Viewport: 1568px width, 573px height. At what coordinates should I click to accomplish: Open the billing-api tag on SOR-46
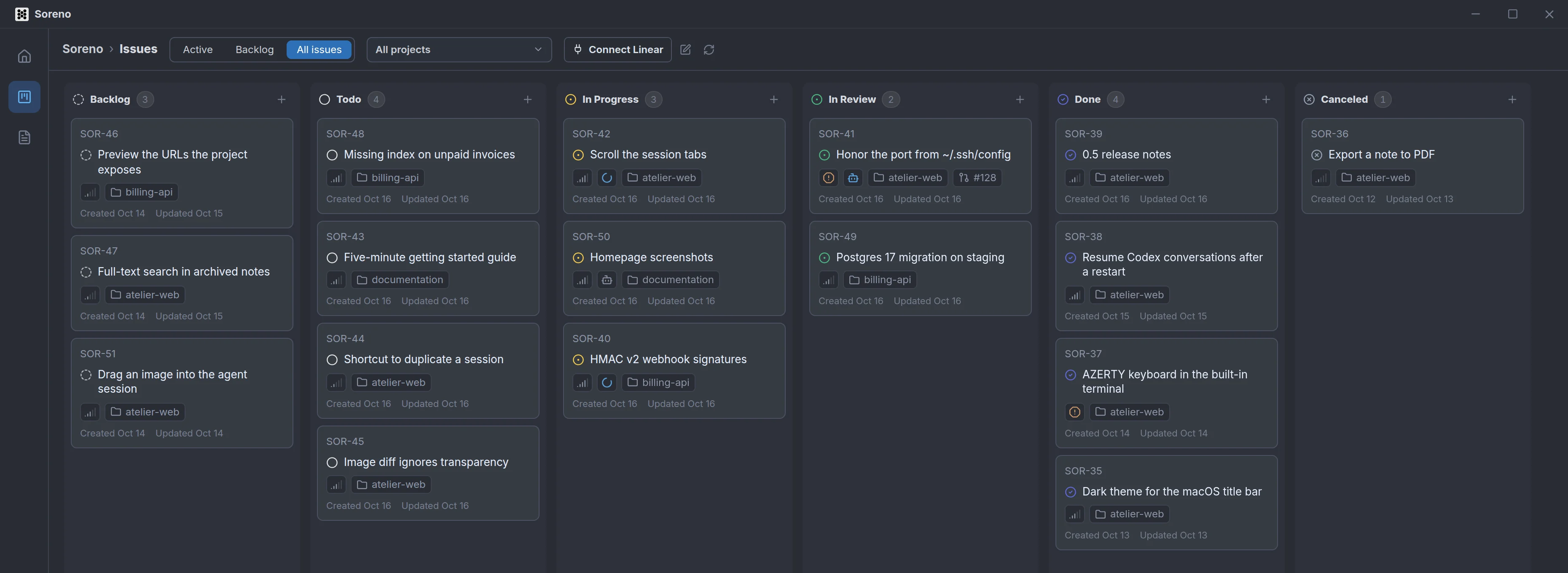pos(142,192)
